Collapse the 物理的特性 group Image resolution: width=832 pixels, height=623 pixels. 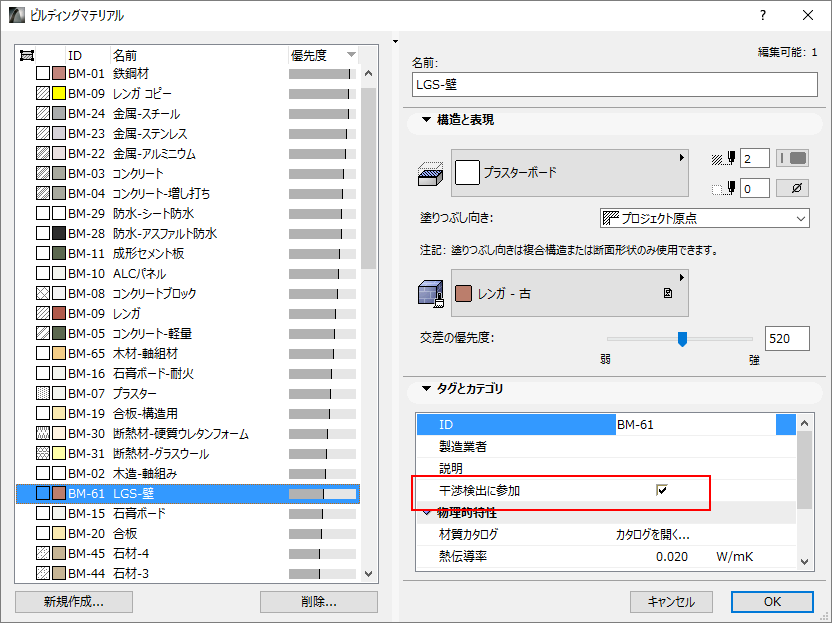point(427,513)
